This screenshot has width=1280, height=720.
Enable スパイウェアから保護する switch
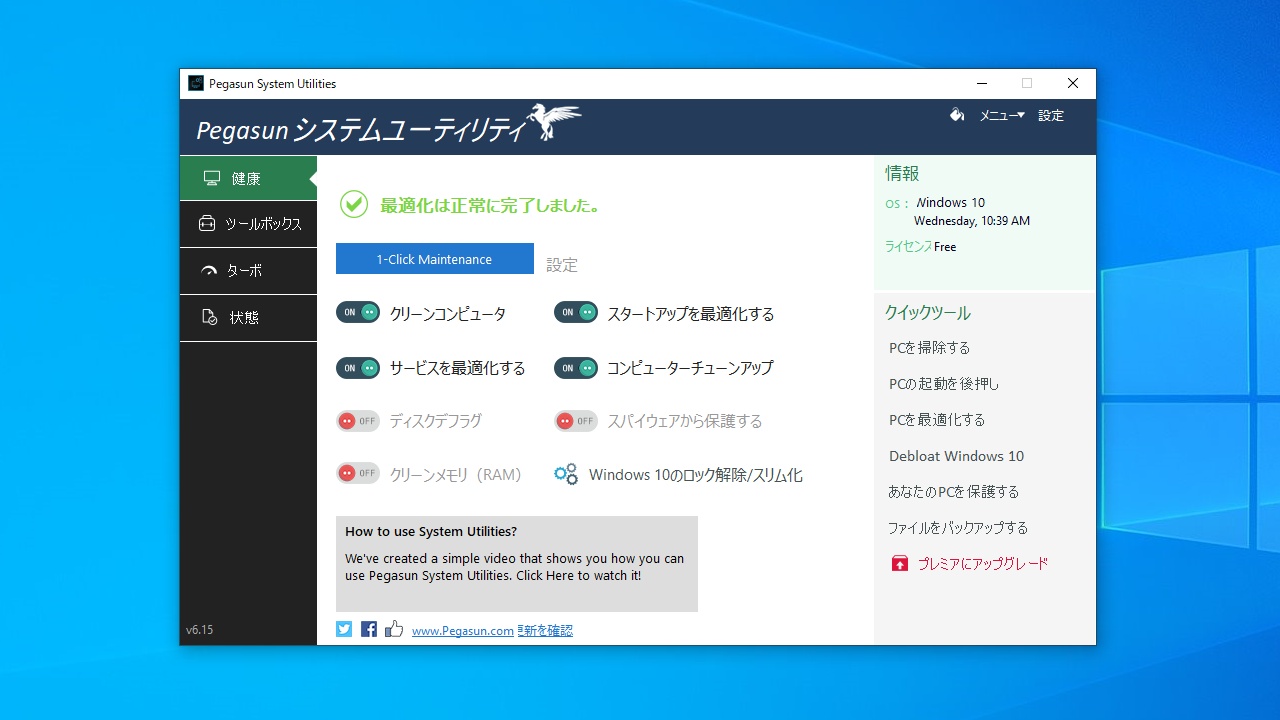[x=576, y=421]
